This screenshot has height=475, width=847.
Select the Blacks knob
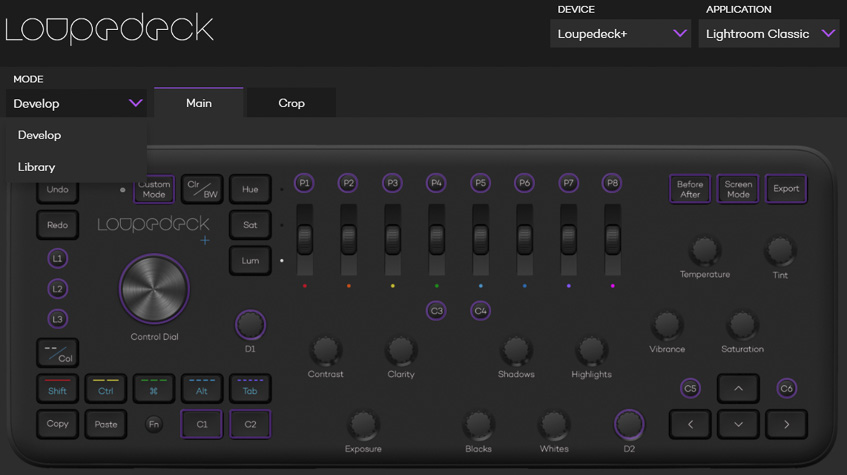[478, 425]
